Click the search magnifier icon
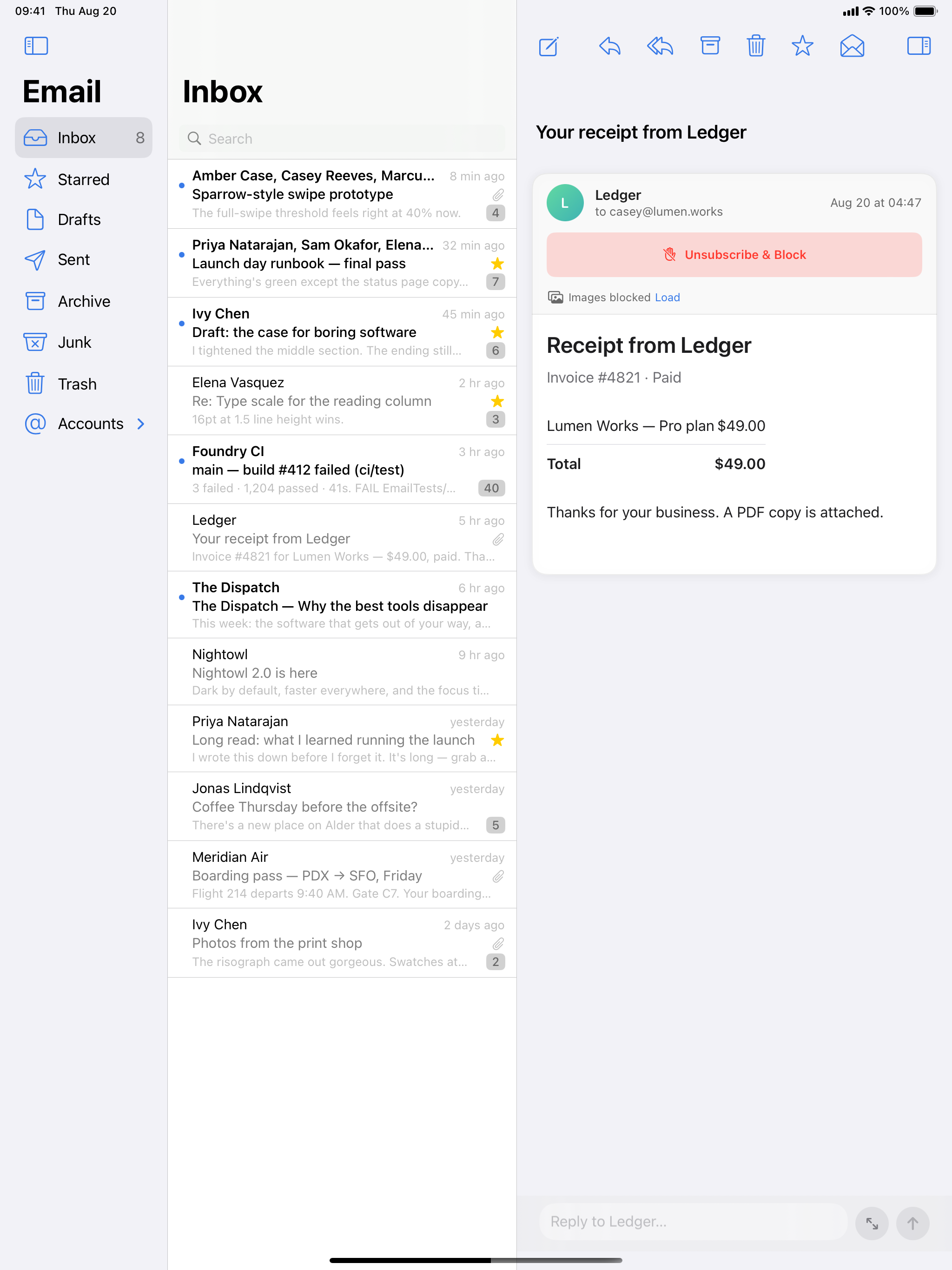 tap(194, 139)
